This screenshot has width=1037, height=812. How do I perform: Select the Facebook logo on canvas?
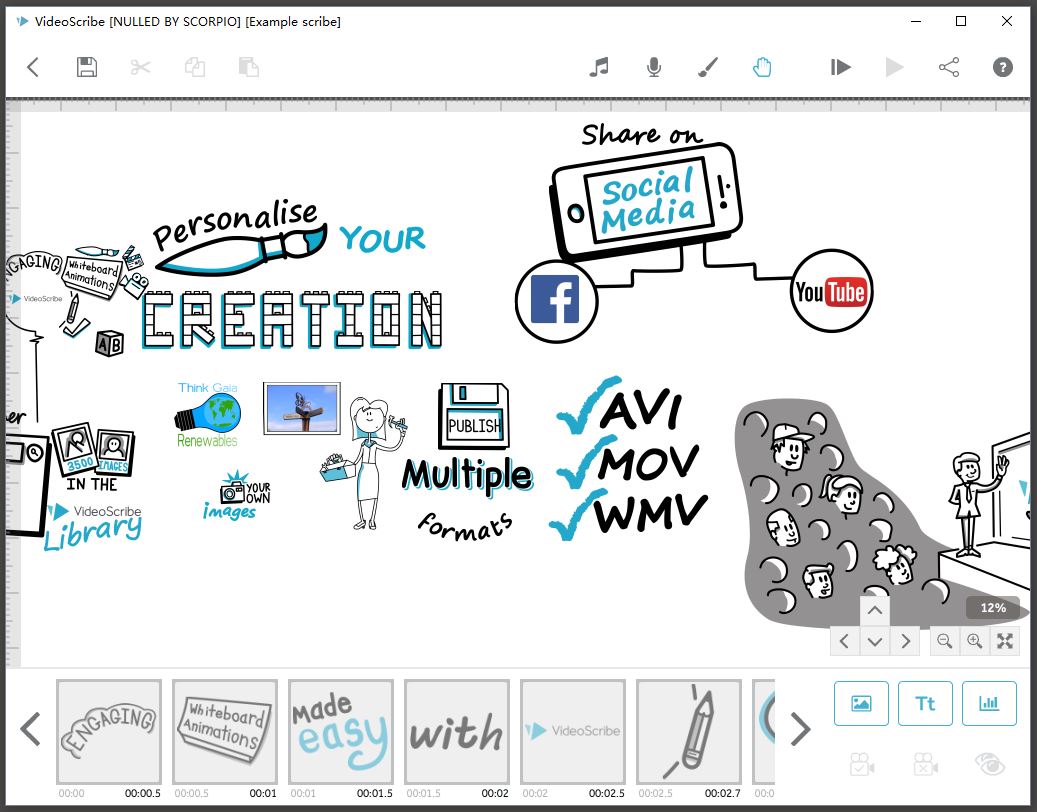(x=556, y=301)
